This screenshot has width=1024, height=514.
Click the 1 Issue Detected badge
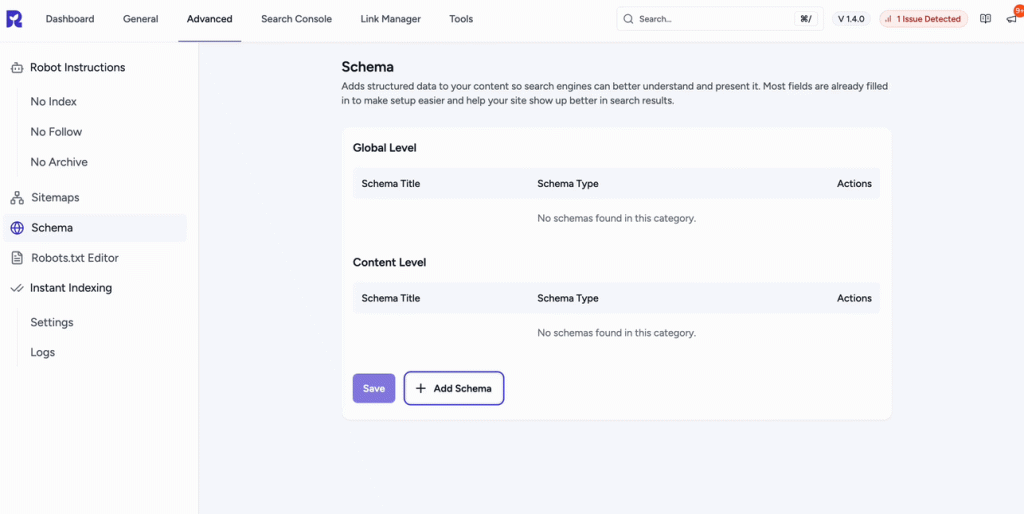coord(923,19)
